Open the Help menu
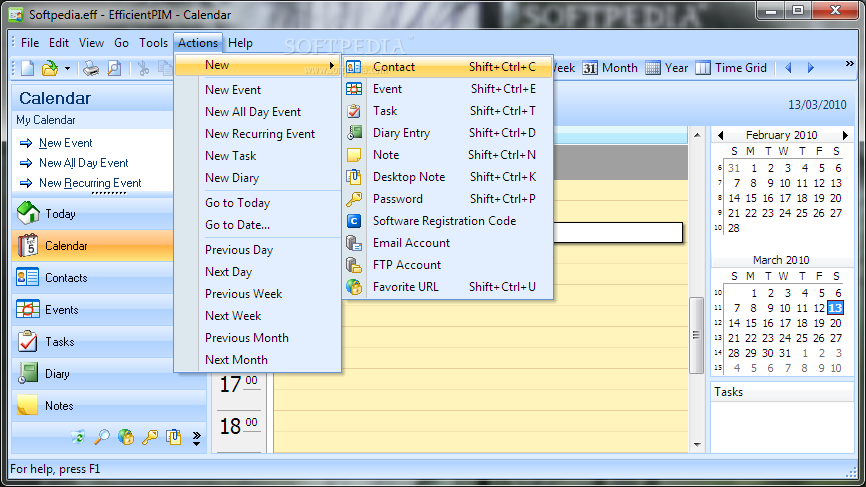Image resolution: width=866 pixels, height=487 pixels. 240,43
